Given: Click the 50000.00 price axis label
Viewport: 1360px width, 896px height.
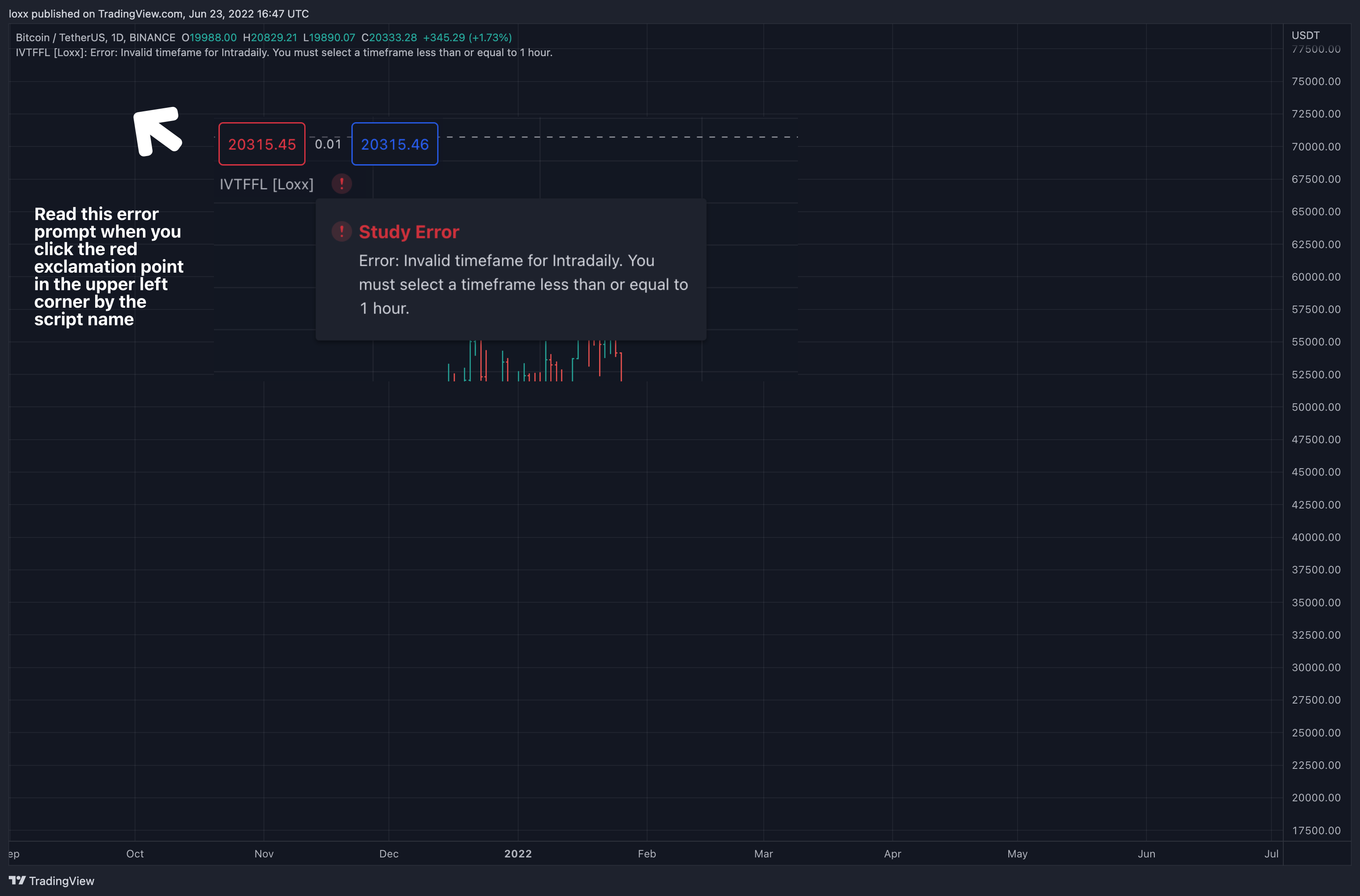Looking at the screenshot, I should pos(1316,407).
